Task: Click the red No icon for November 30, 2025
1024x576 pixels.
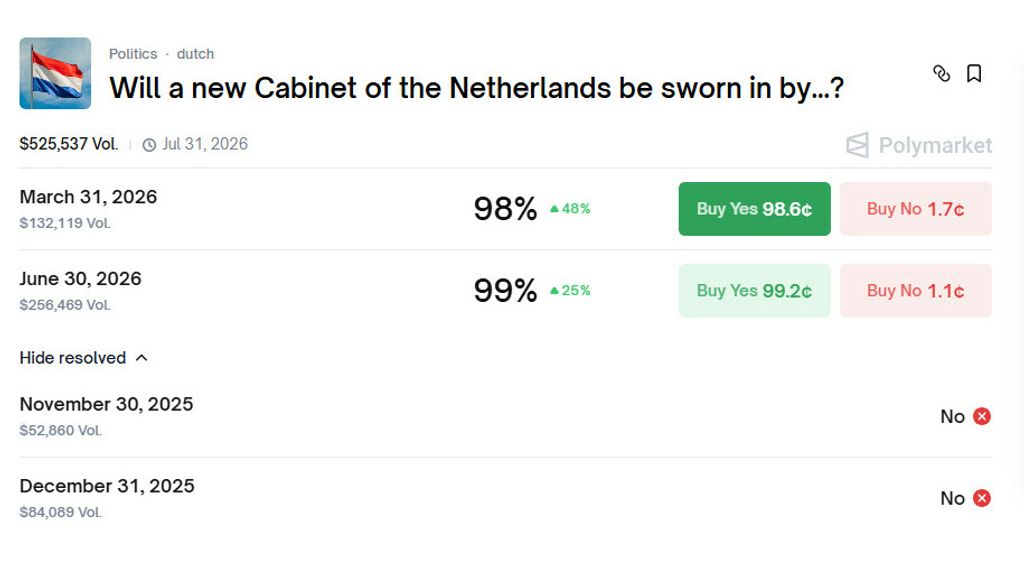Action: 981,416
